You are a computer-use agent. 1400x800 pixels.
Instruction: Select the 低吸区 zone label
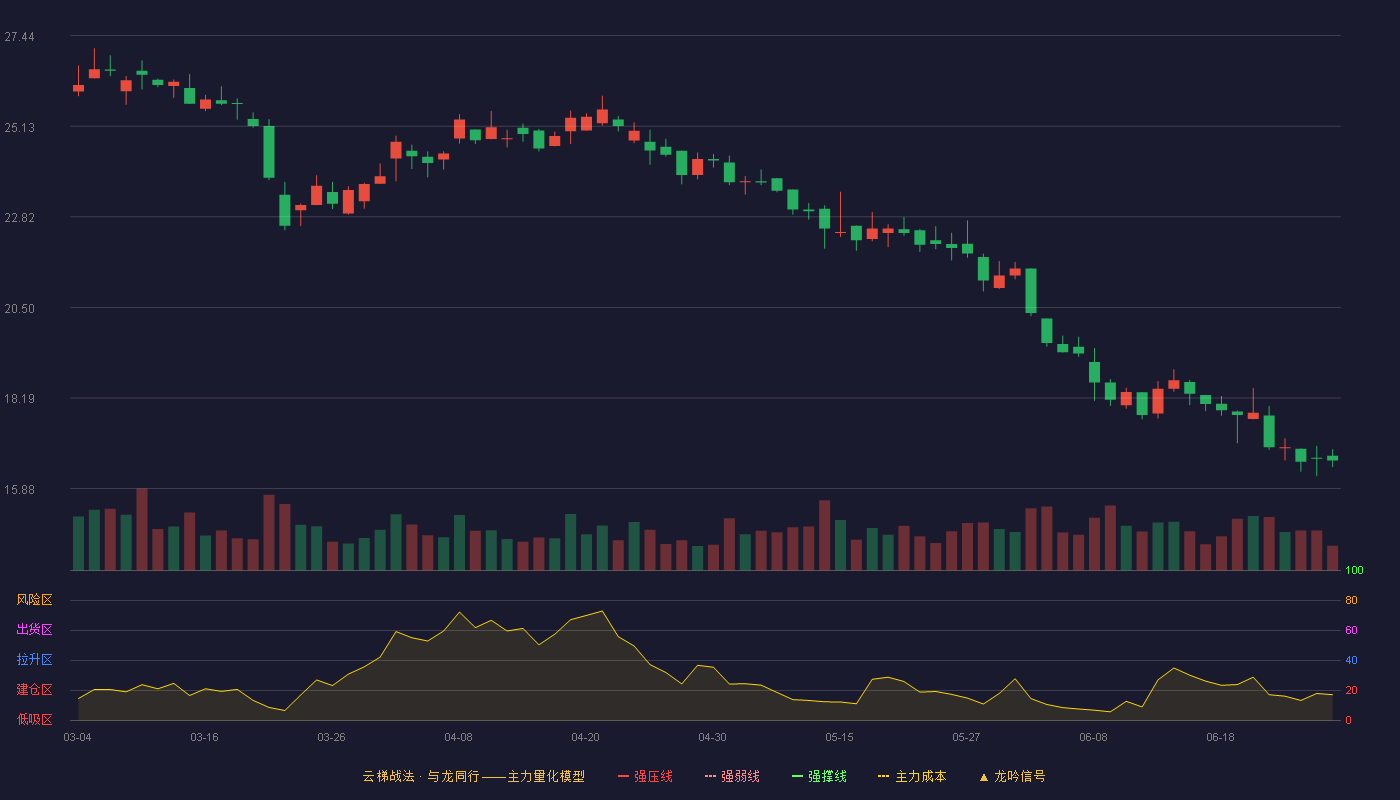click(x=34, y=720)
